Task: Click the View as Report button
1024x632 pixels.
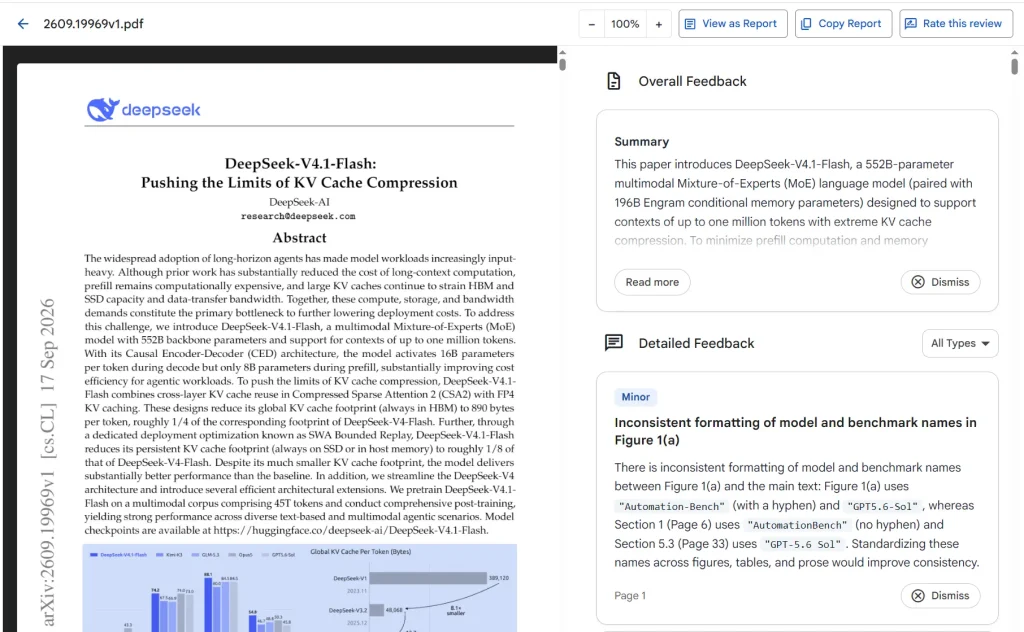Action: pos(733,24)
